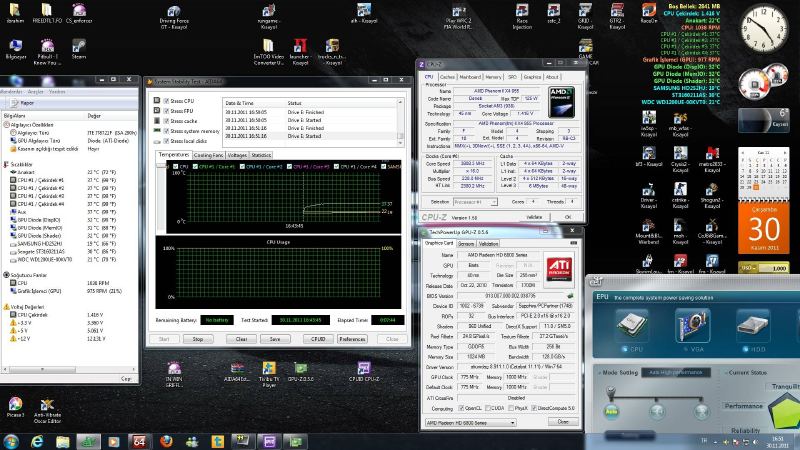
Task: Open the AMD Radeon HD 6800 Series dropdown
Action: pos(470,423)
